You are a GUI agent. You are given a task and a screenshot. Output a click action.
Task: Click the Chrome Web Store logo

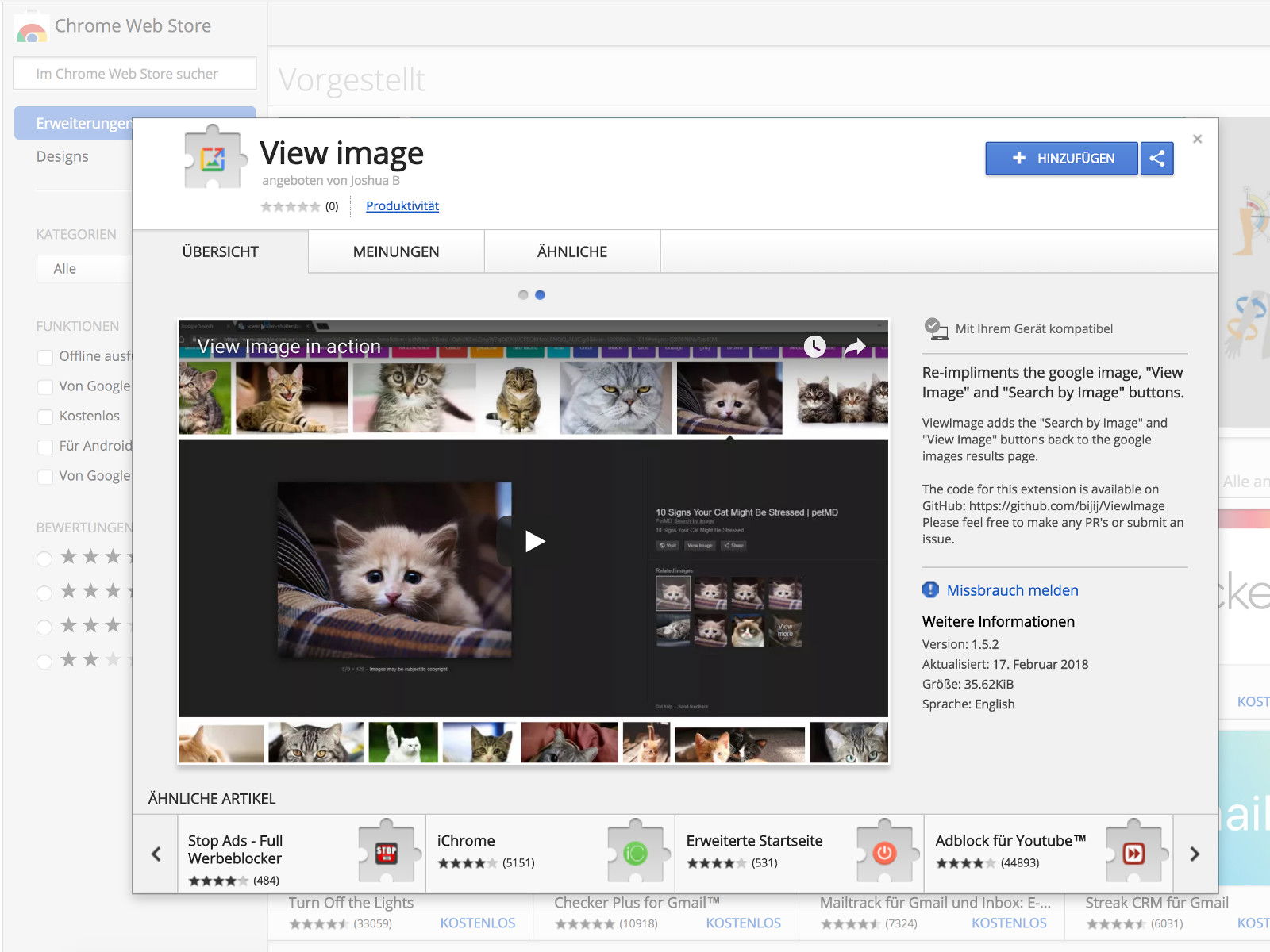click(x=31, y=29)
